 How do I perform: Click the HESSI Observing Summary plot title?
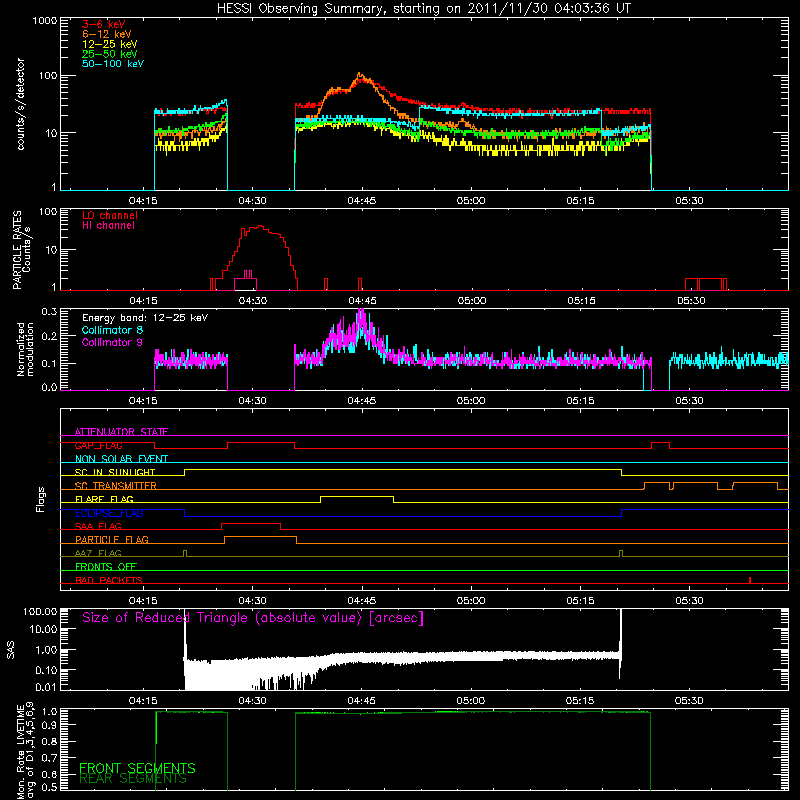point(423,9)
